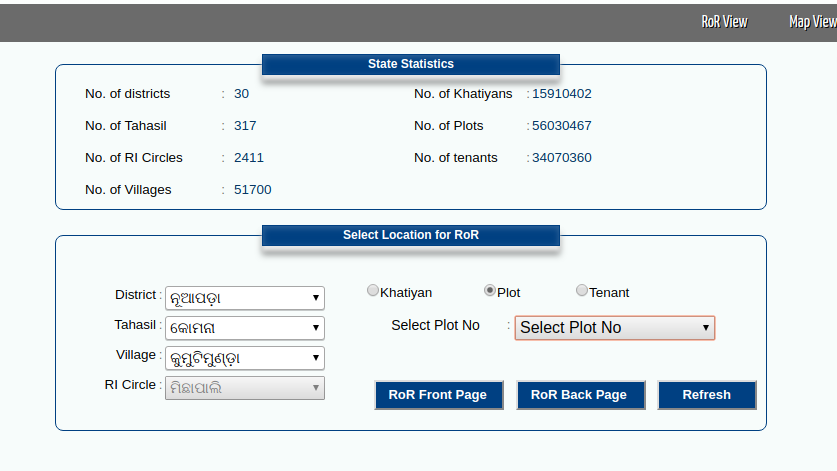This screenshot has width=837, height=471.
Task: Select the Khatiyan radio button
Action: (x=373, y=291)
